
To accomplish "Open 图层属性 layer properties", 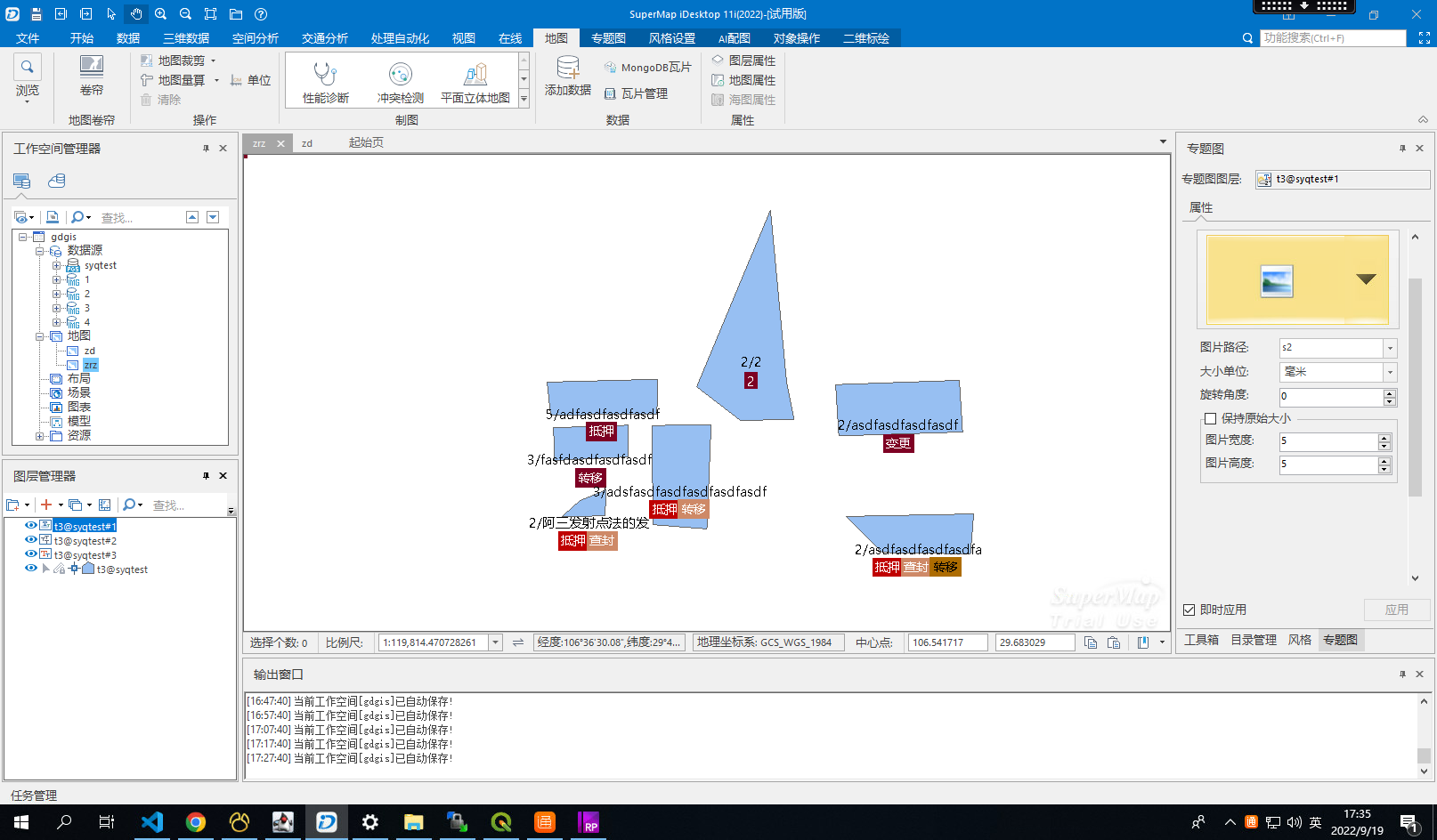I will tap(743, 61).
